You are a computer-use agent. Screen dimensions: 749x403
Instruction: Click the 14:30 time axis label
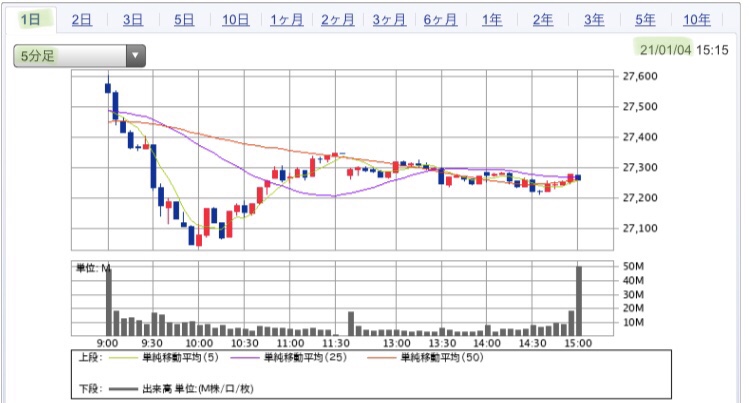point(532,343)
